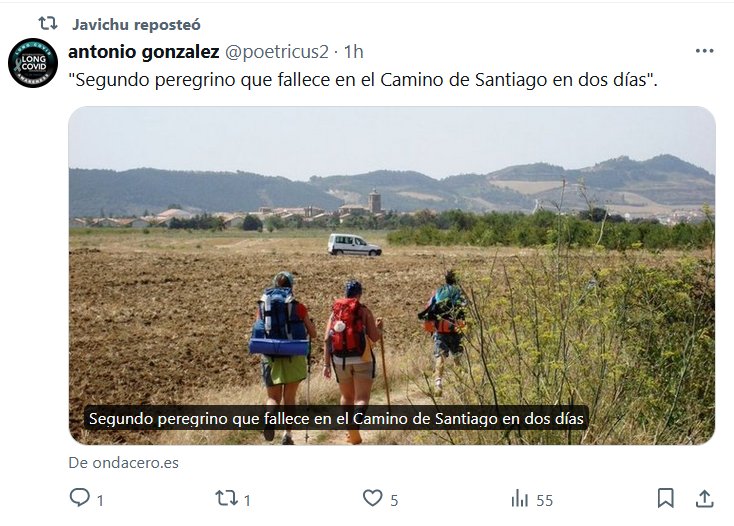The width and height of the screenshot is (734, 526).
Task: Bookmark this tweet
Action: (x=665, y=498)
